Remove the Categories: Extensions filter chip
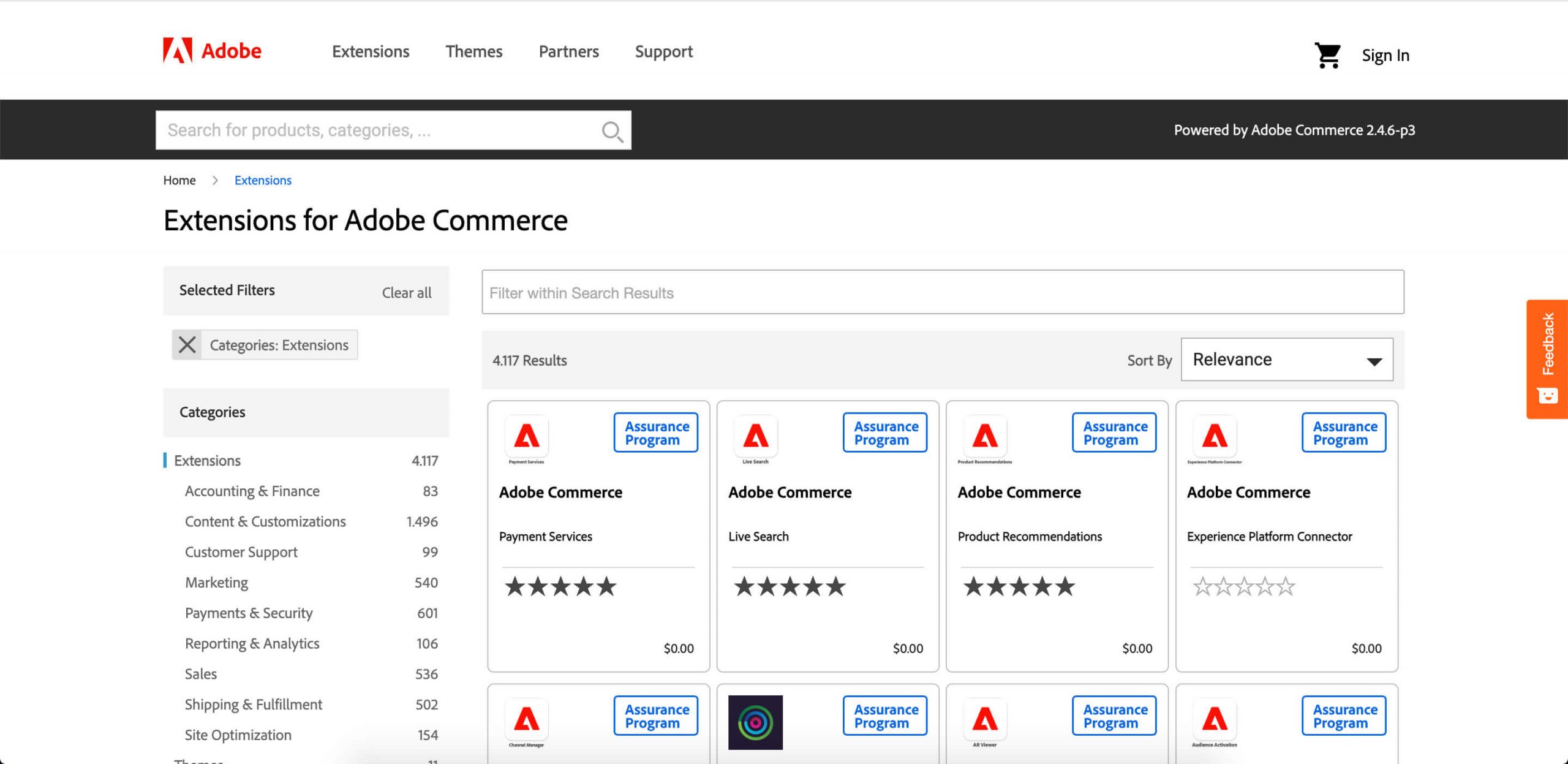 pyautogui.click(x=187, y=345)
